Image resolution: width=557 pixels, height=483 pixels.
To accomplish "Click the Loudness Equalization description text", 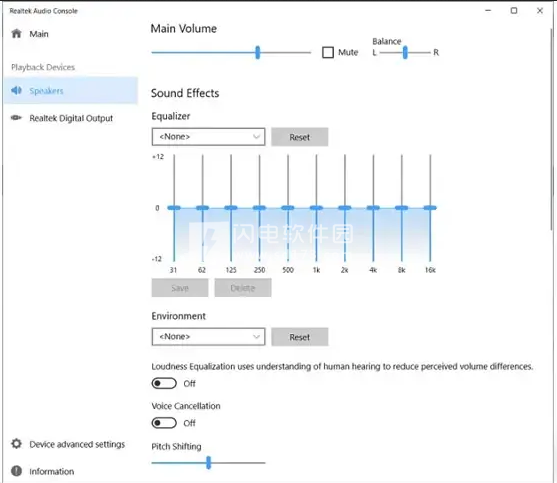I will 342,367.
